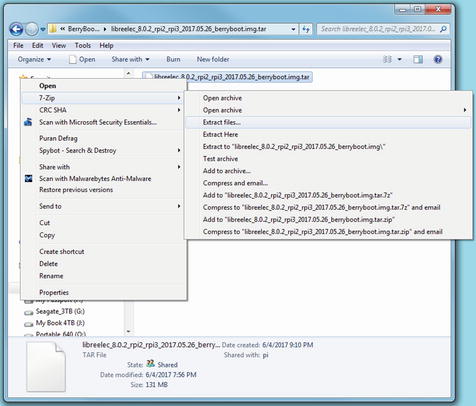Expand the Share with context submenu
476x406 pixels.
pos(104,167)
